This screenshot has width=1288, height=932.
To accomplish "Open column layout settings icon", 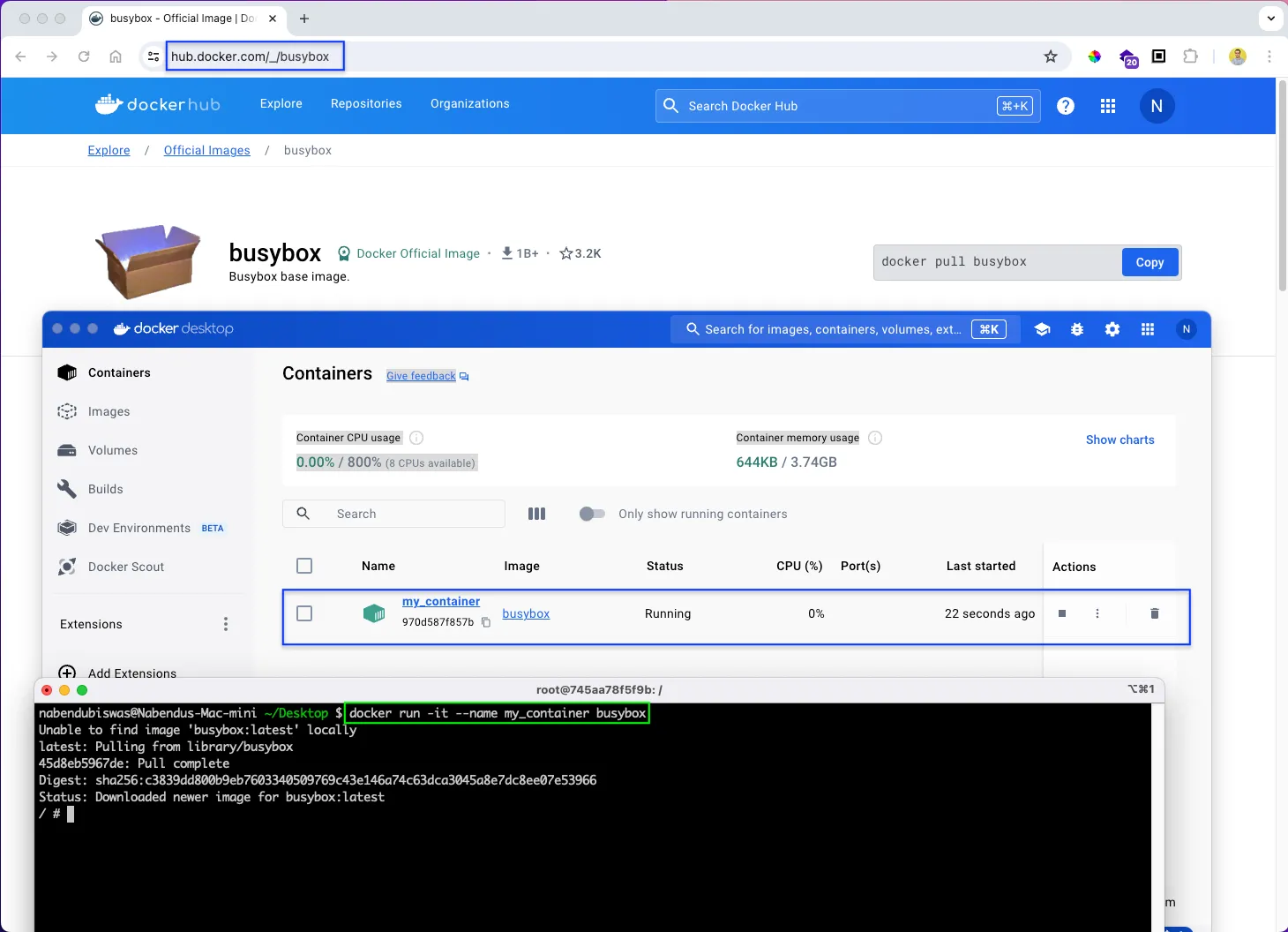I will pyautogui.click(x=536, y=514).
